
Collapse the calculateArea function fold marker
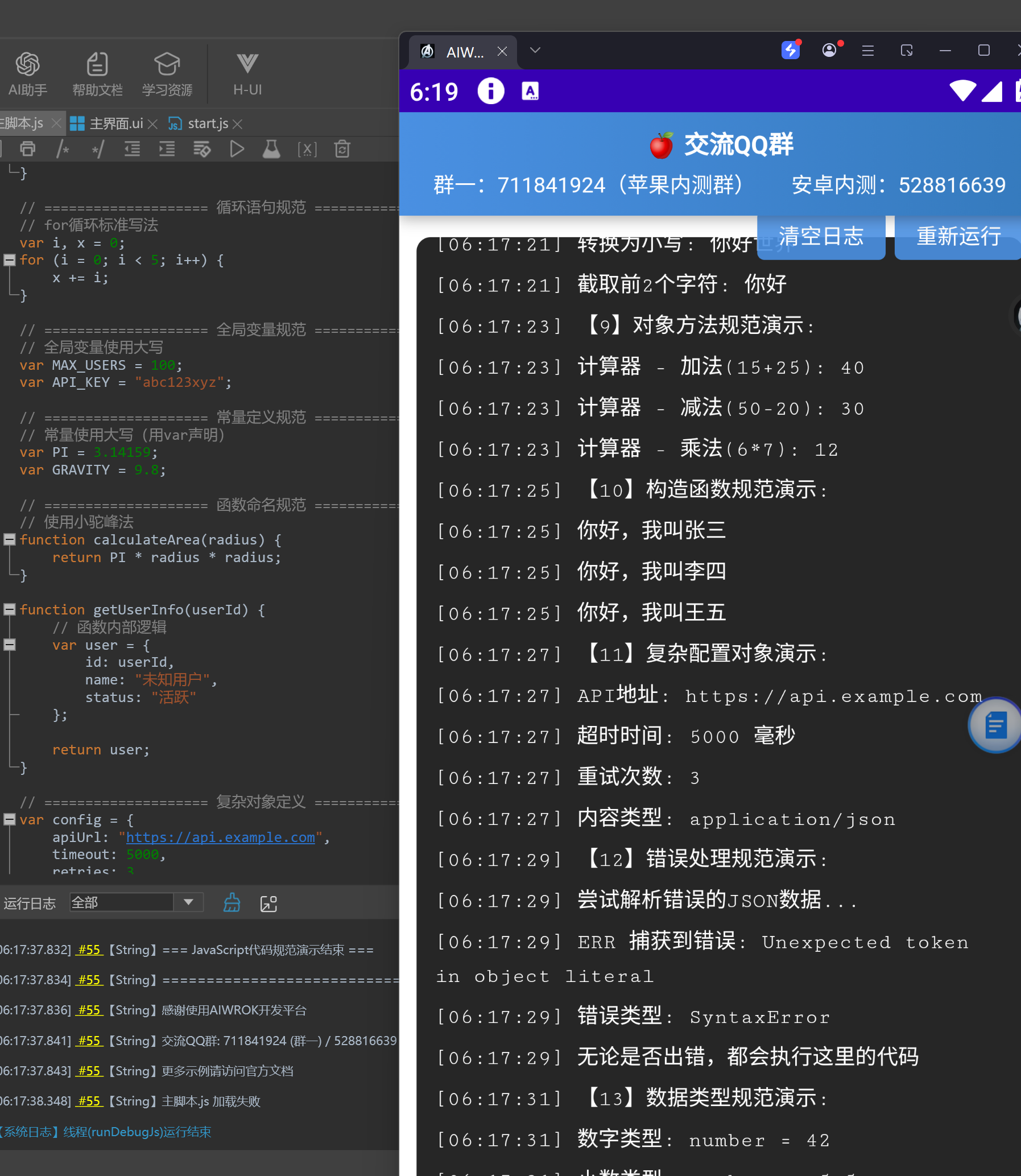(x=10, y=539)
